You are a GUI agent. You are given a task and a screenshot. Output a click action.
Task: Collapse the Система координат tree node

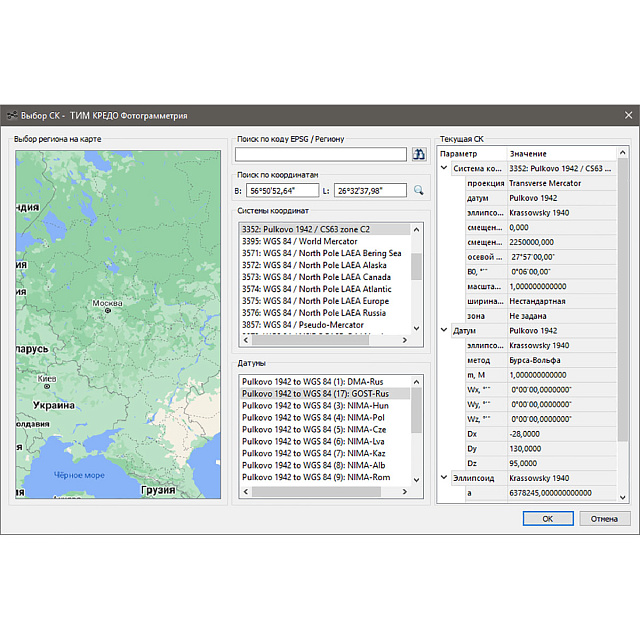444,168
